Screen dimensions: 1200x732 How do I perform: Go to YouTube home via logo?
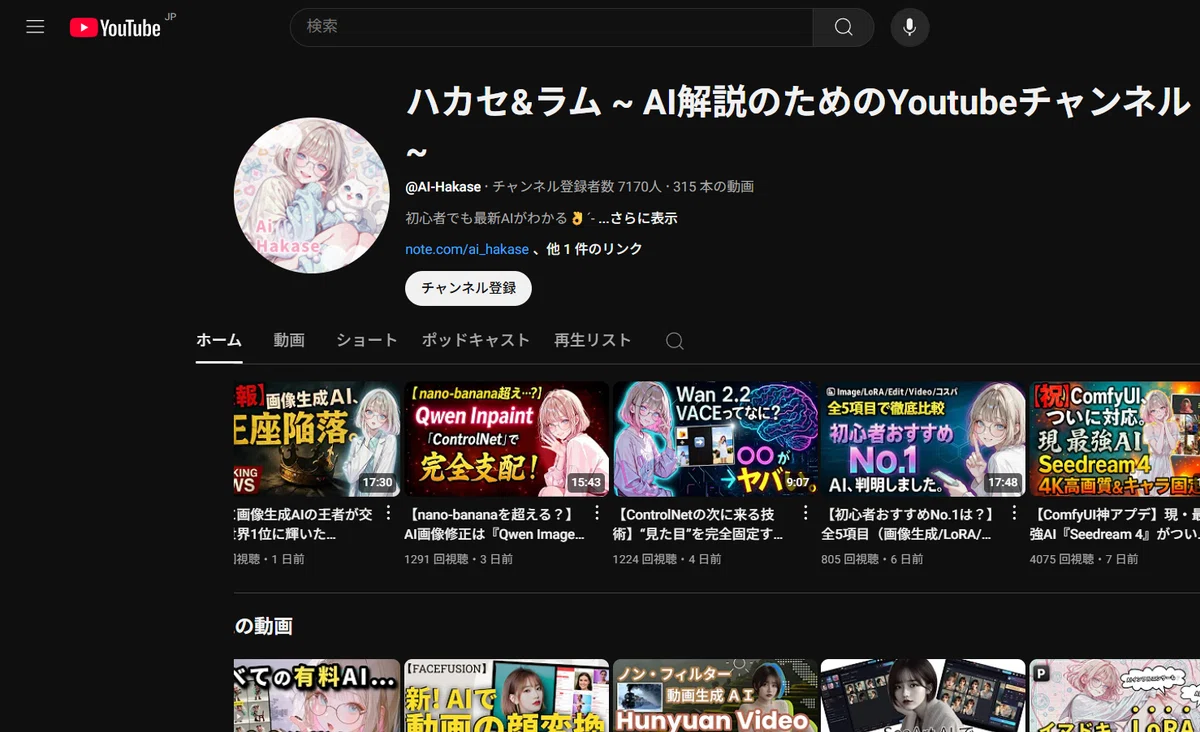(116, 28)
